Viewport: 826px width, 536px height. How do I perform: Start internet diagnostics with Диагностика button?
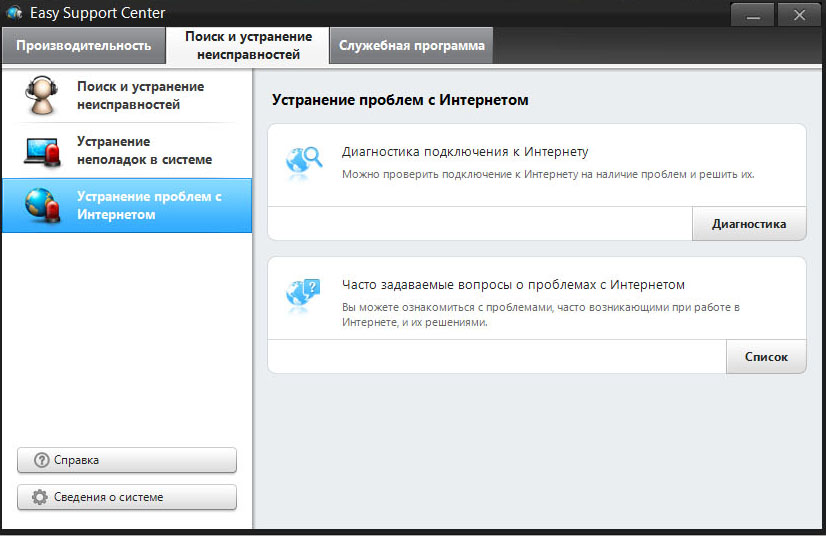point(749,224)
